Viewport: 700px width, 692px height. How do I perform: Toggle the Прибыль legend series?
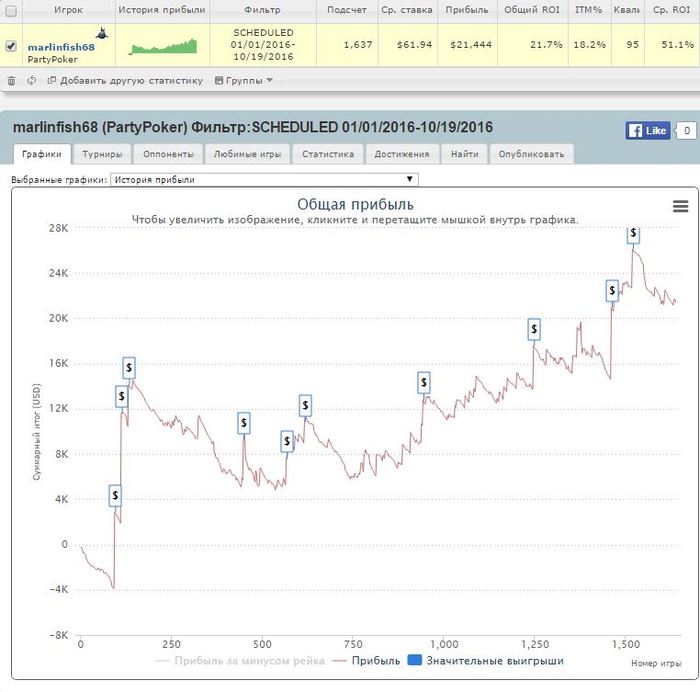367,661
